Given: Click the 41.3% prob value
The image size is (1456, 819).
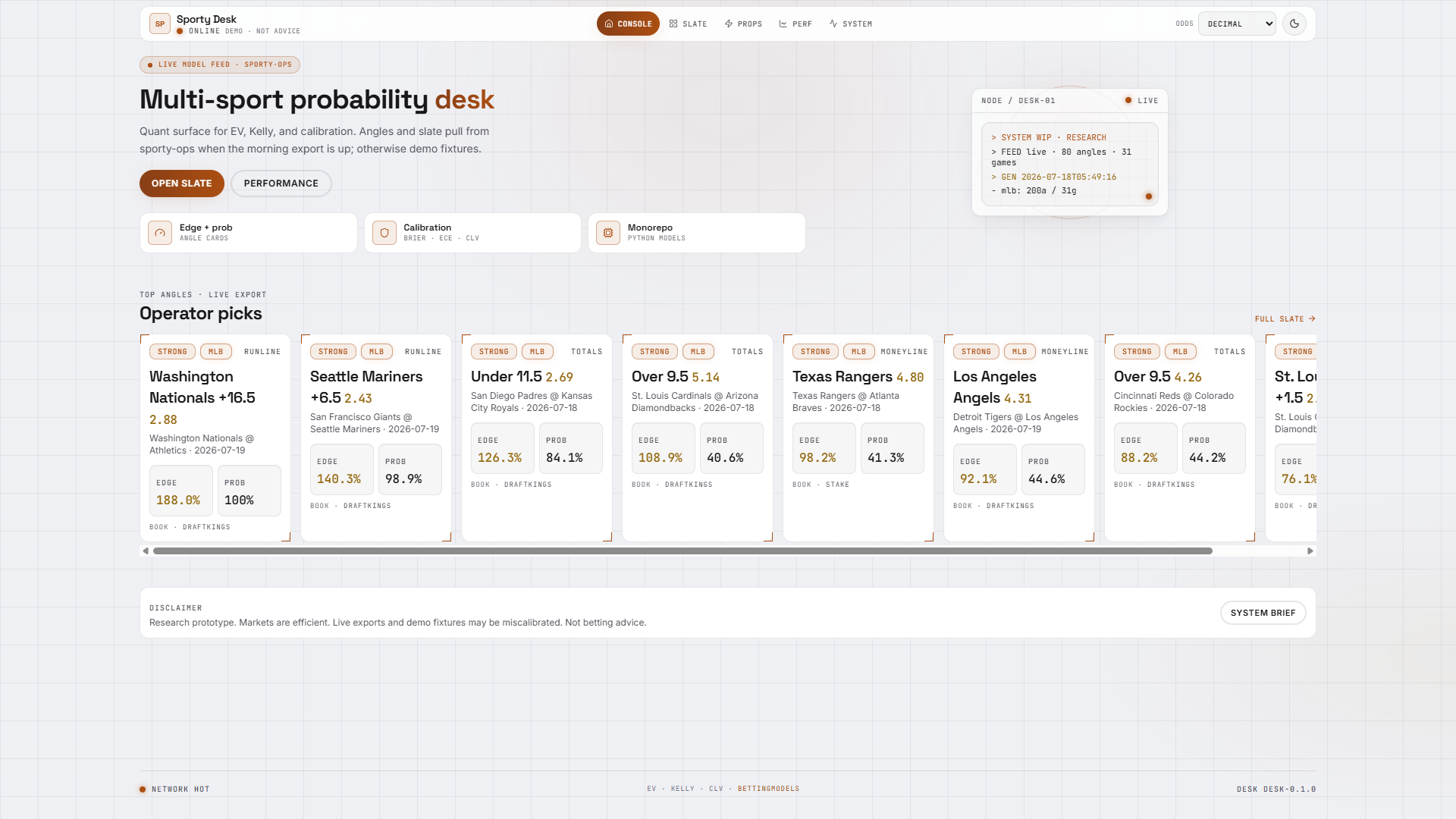Looking at the screenshot, I should pos(886,458).
